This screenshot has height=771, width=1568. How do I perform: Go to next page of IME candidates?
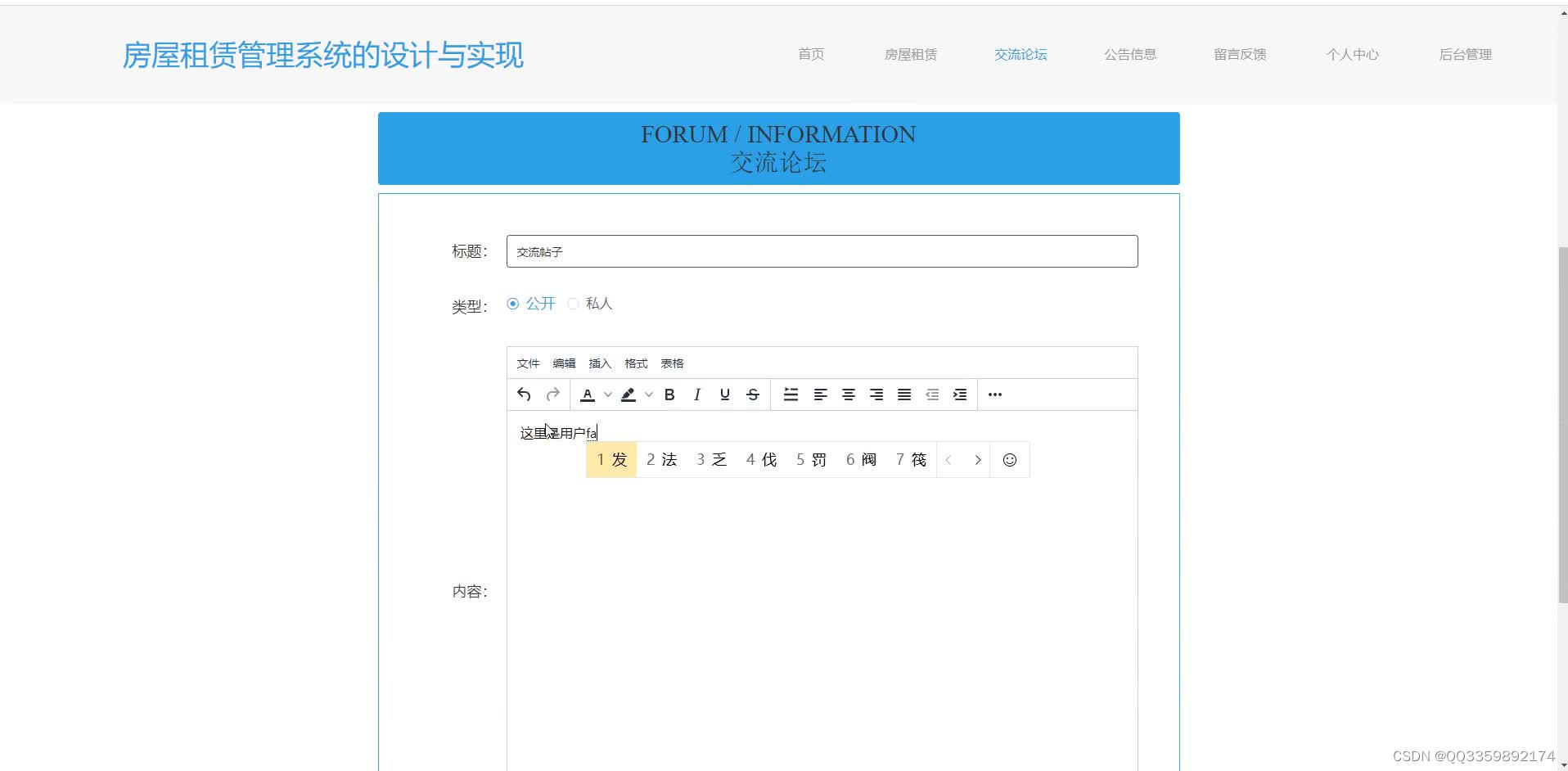tap(978, 460)
